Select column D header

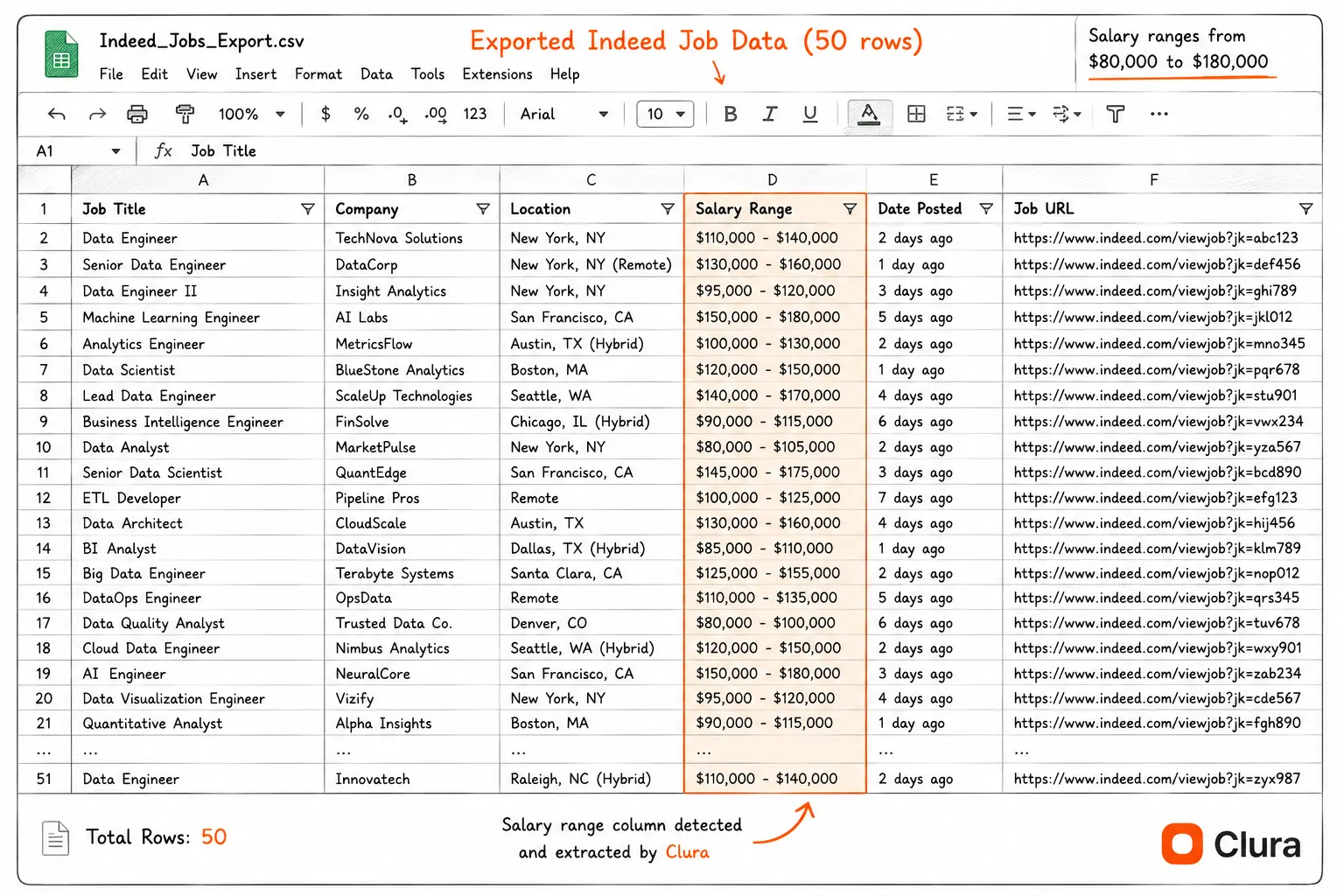[774, 180]
